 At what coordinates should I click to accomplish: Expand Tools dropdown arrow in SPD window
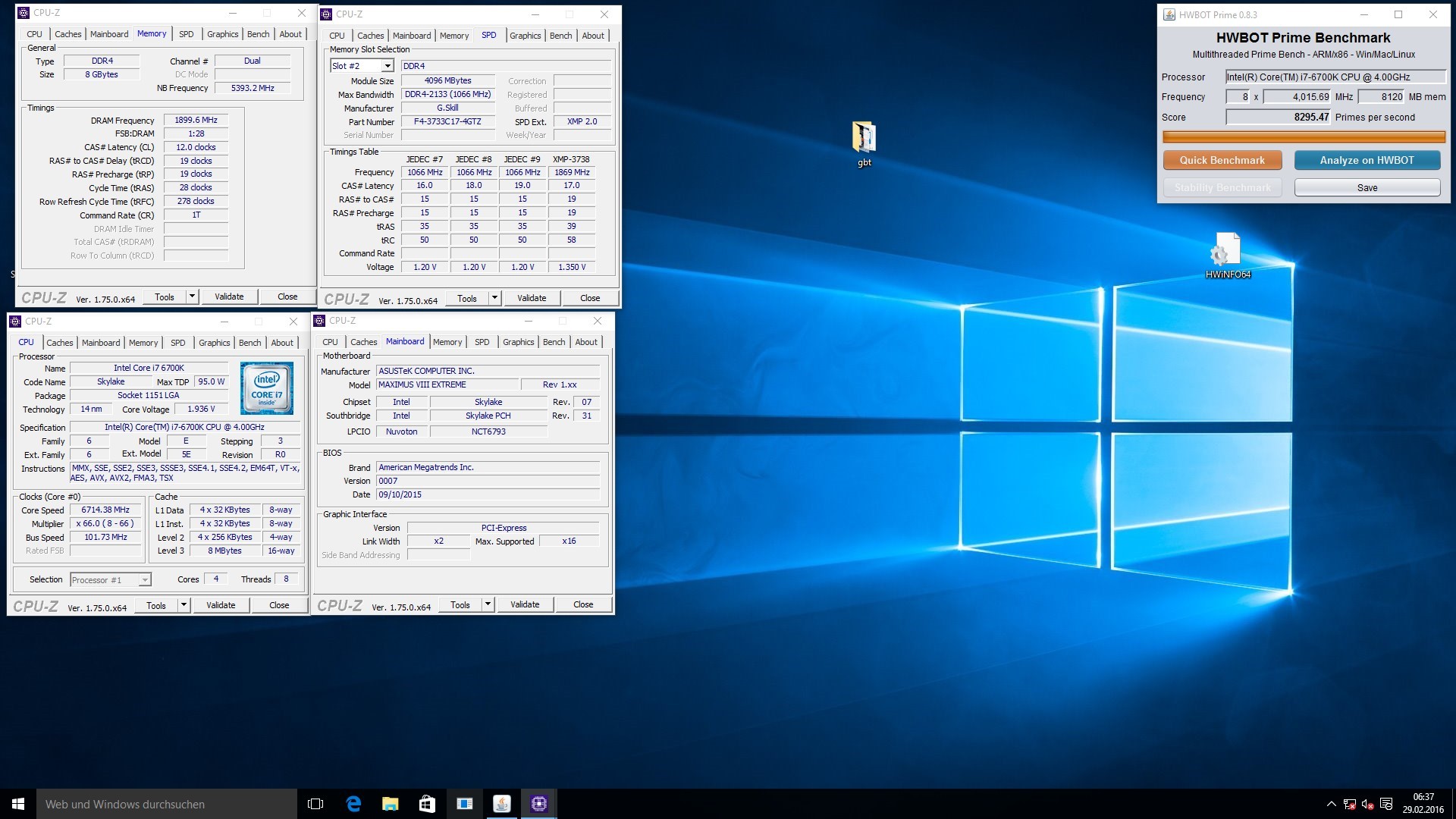(494, 298)
